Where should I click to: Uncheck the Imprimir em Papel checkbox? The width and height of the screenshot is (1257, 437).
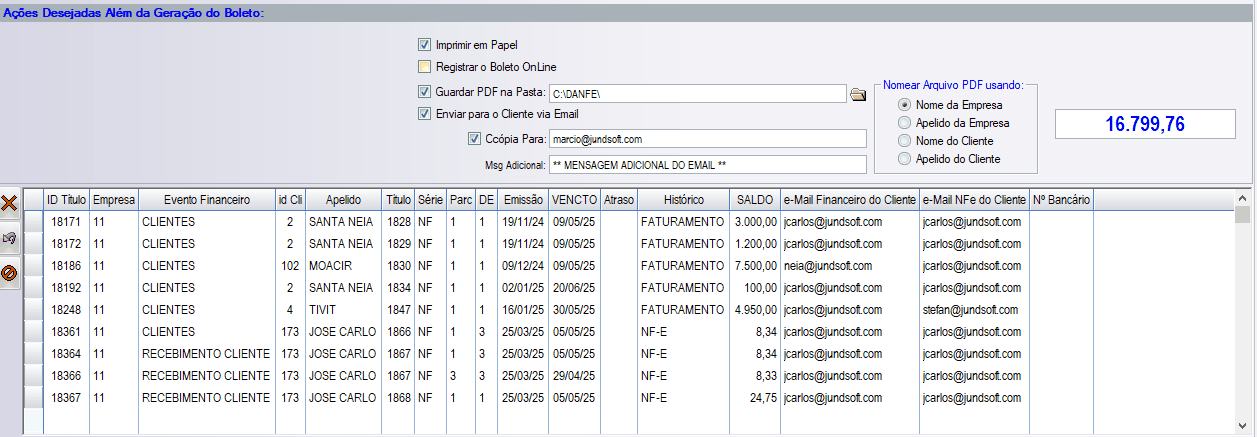point(425,45)
